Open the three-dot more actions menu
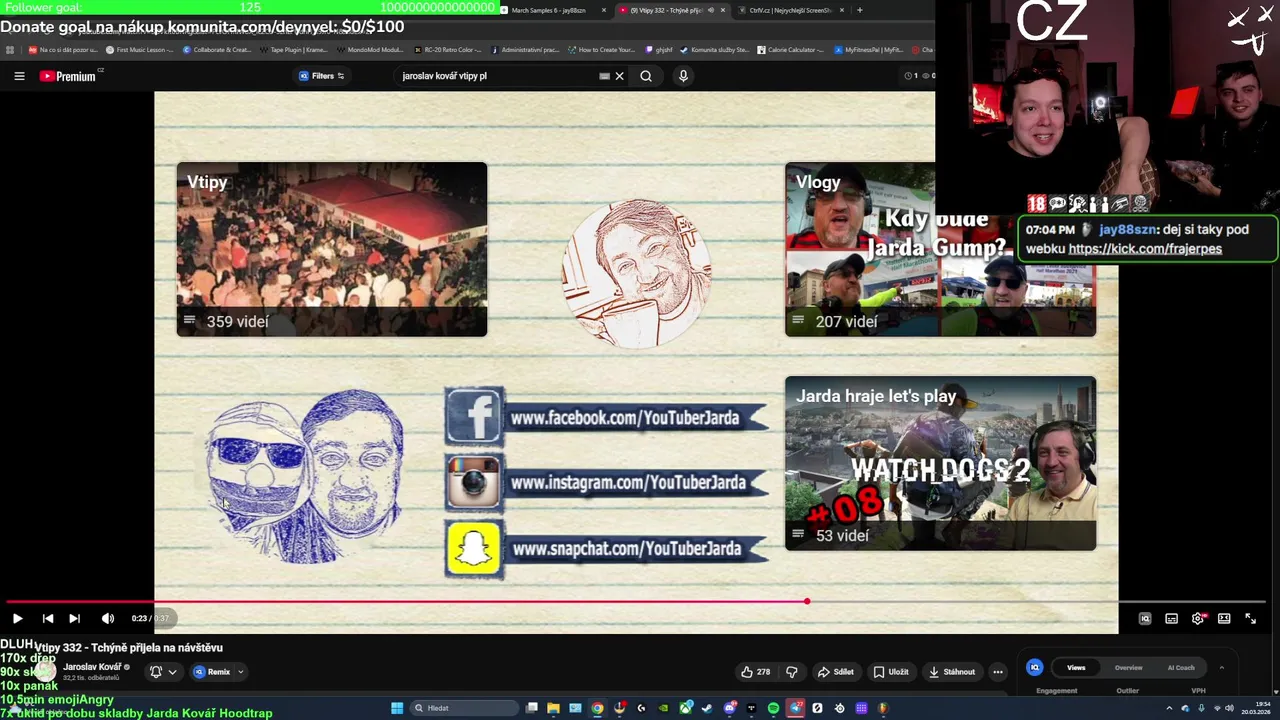Image resolution: width=1280 pixels, height=720 pixels. [998, 672]
